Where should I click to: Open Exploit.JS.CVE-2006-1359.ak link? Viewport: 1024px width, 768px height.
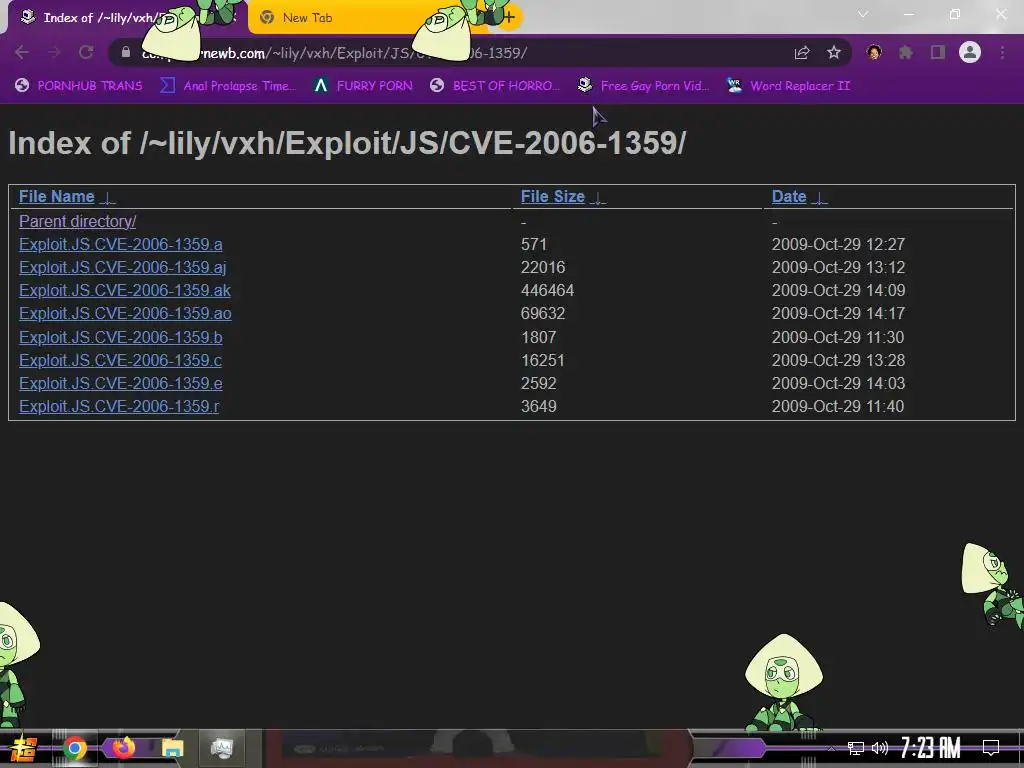click(x=125, y=290)
